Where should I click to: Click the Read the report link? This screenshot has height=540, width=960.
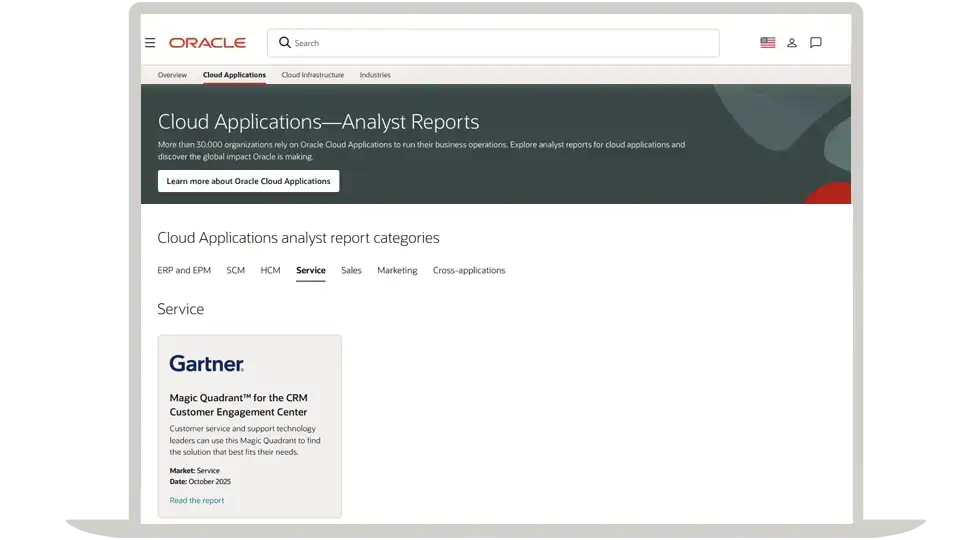(197, 500)
